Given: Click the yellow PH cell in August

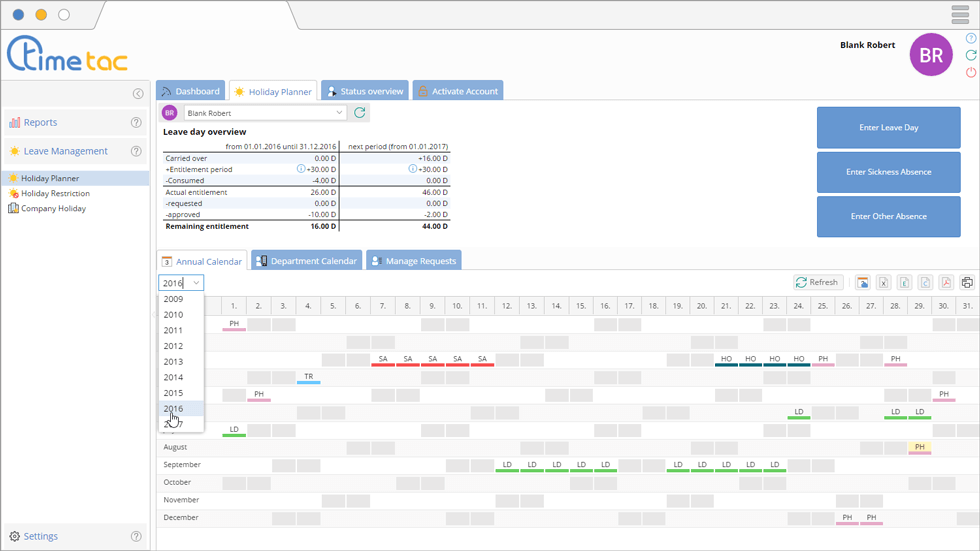Looking at the screenshot, I should pos(920,447).
